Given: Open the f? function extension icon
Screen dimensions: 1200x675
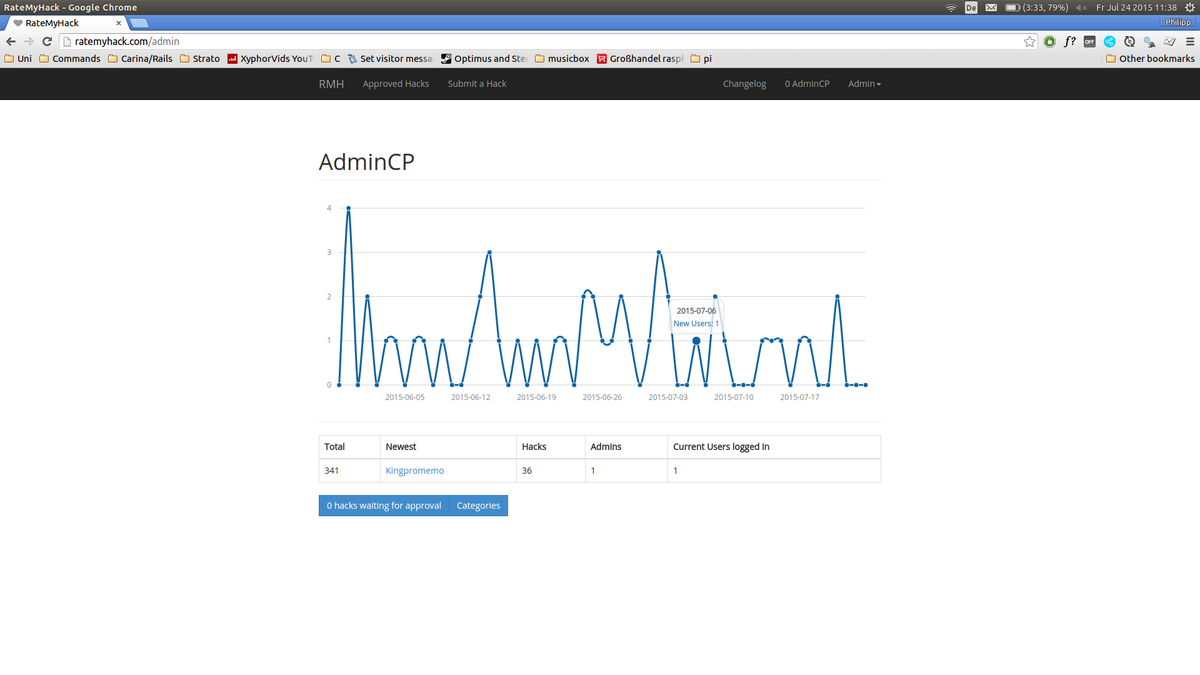Looking at the screenshot, I should (x=1070, y=42).
